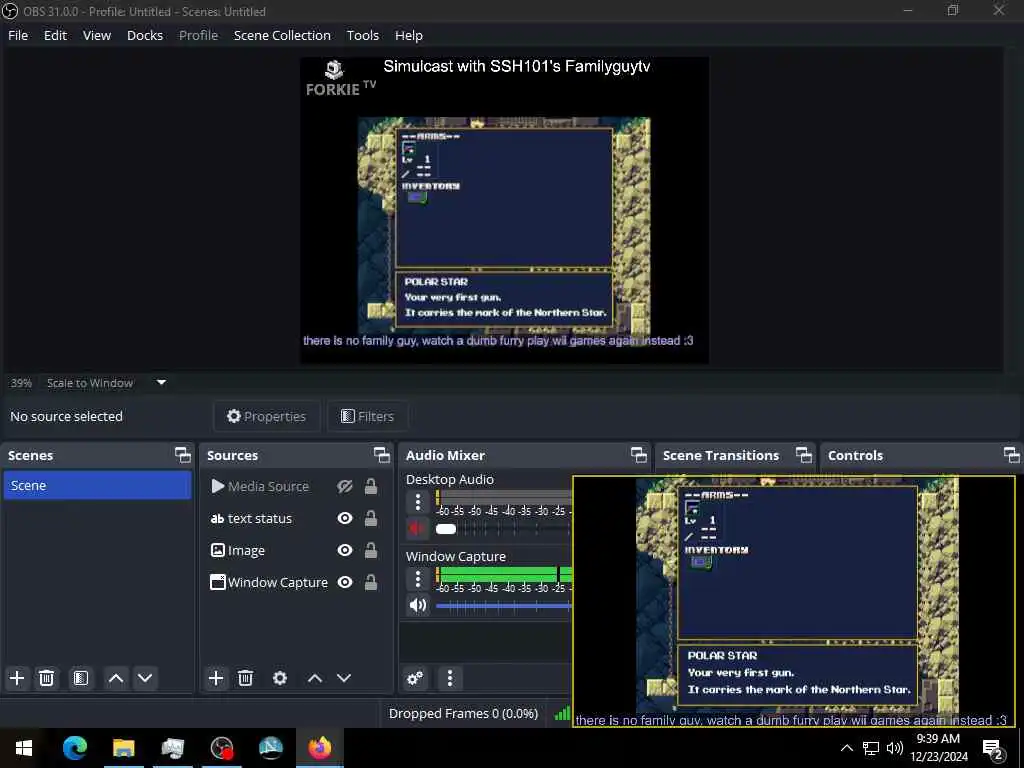
Task: Open File Explorer from taskbar
Action: tap(123, 748)
